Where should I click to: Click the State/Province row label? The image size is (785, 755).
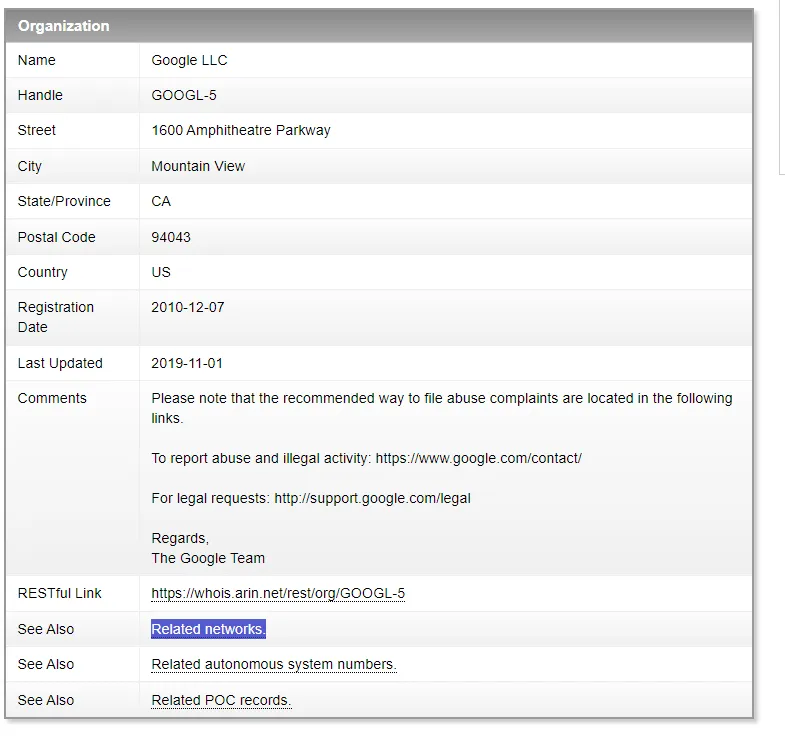pyautogui.click(x=64, y=201)
